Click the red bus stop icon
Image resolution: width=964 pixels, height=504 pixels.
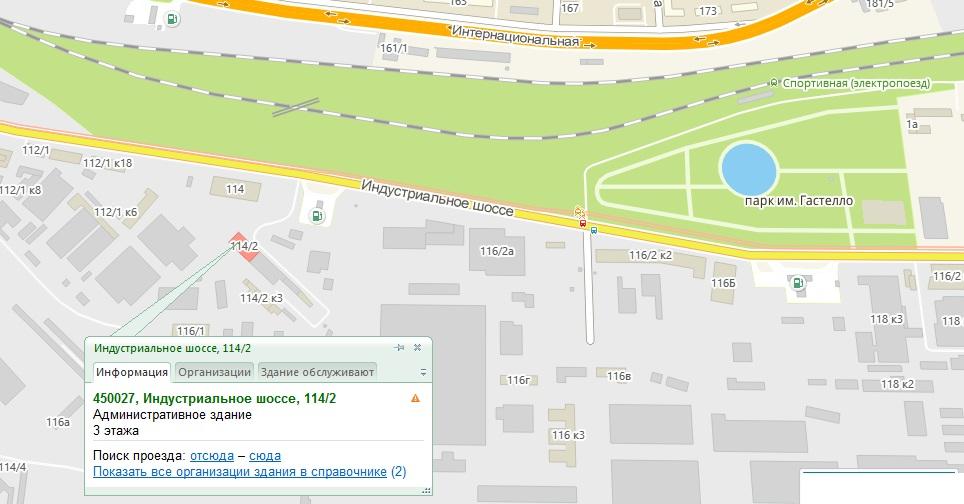(x=583, y=223)
